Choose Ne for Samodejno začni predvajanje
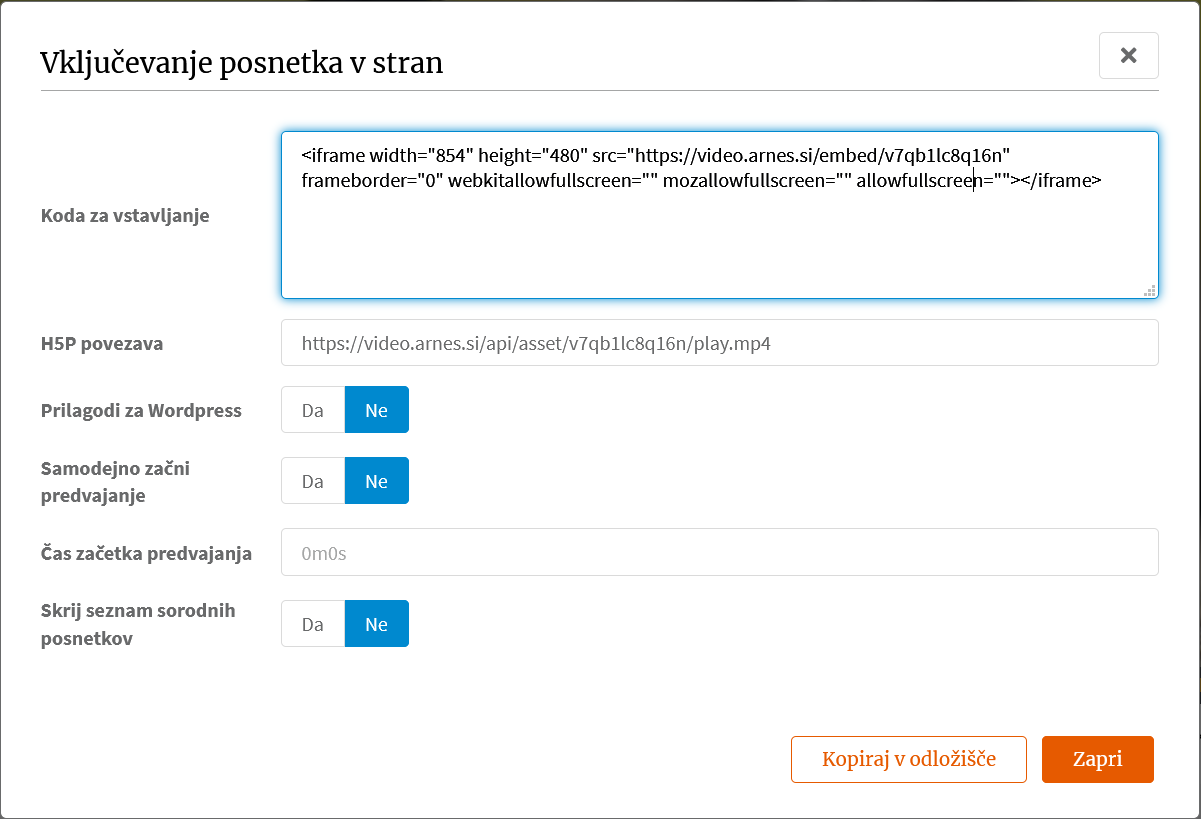 [x=377, y=481]
